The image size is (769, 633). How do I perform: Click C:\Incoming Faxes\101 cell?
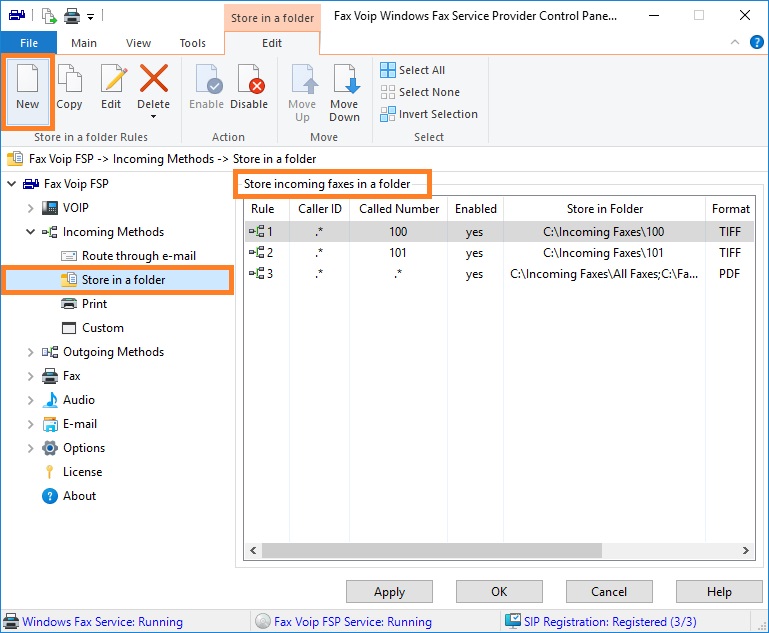[603, 253]
